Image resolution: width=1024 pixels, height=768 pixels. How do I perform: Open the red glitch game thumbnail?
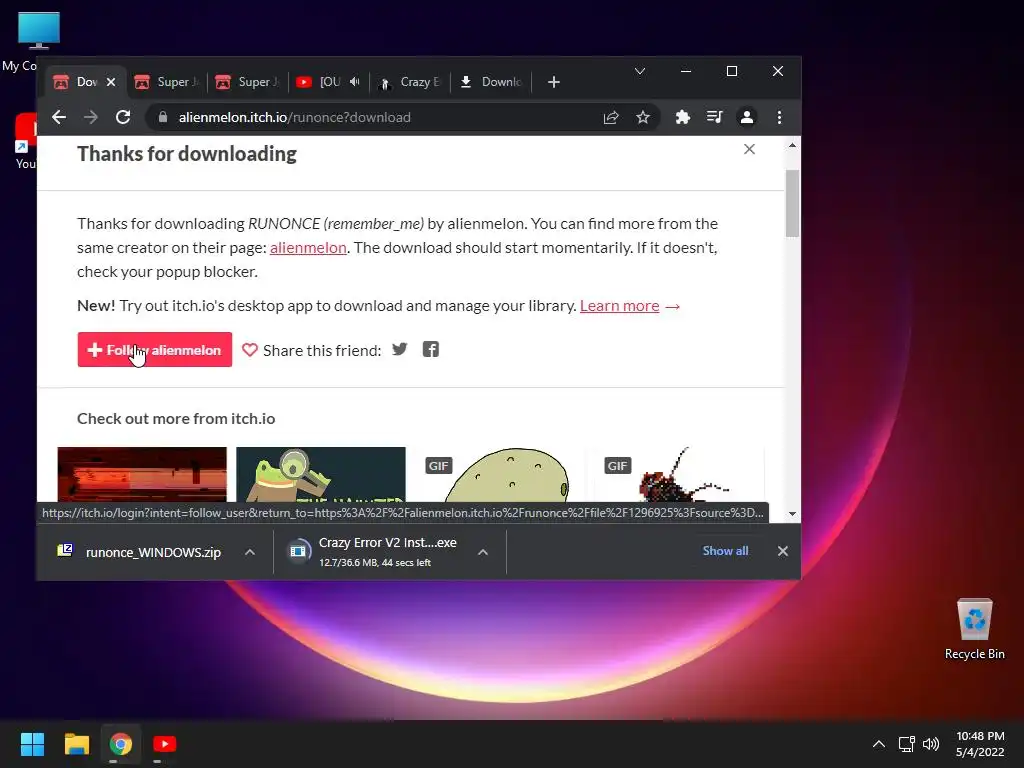point(142,475)
